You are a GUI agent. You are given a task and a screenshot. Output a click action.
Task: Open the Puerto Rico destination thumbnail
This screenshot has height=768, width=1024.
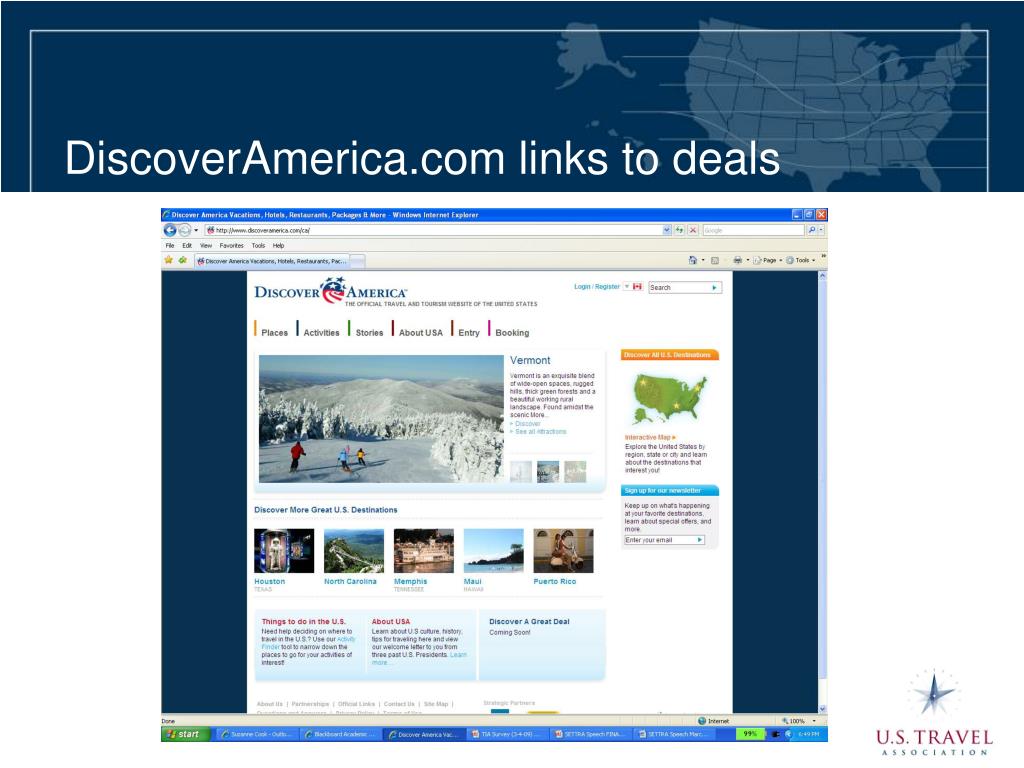click(564, 551)
